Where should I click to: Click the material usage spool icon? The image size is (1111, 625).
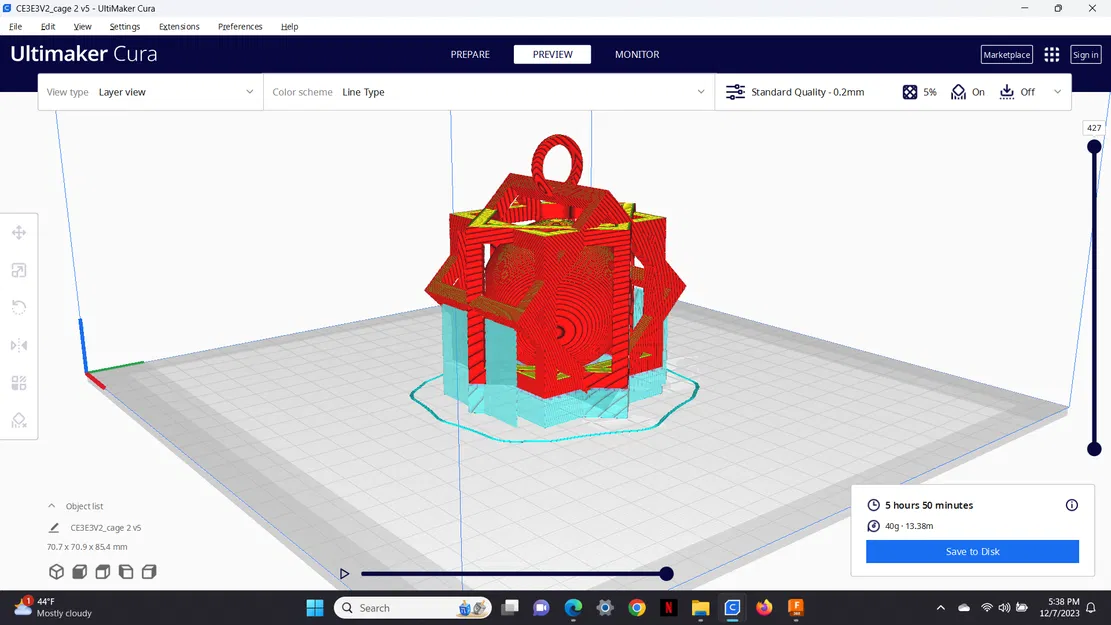pos(874,526)
